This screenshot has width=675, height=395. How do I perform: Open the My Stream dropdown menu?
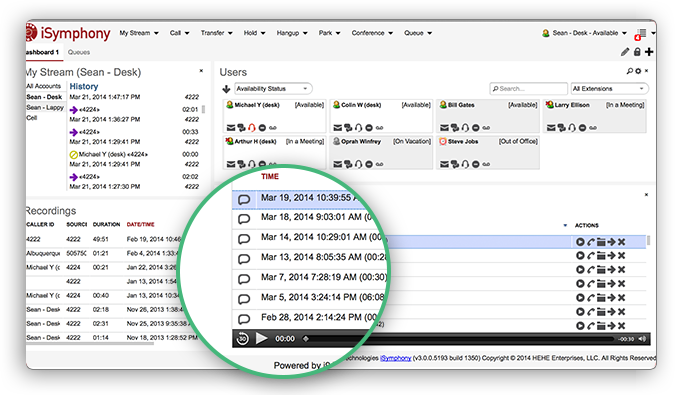tap(139, 33)
